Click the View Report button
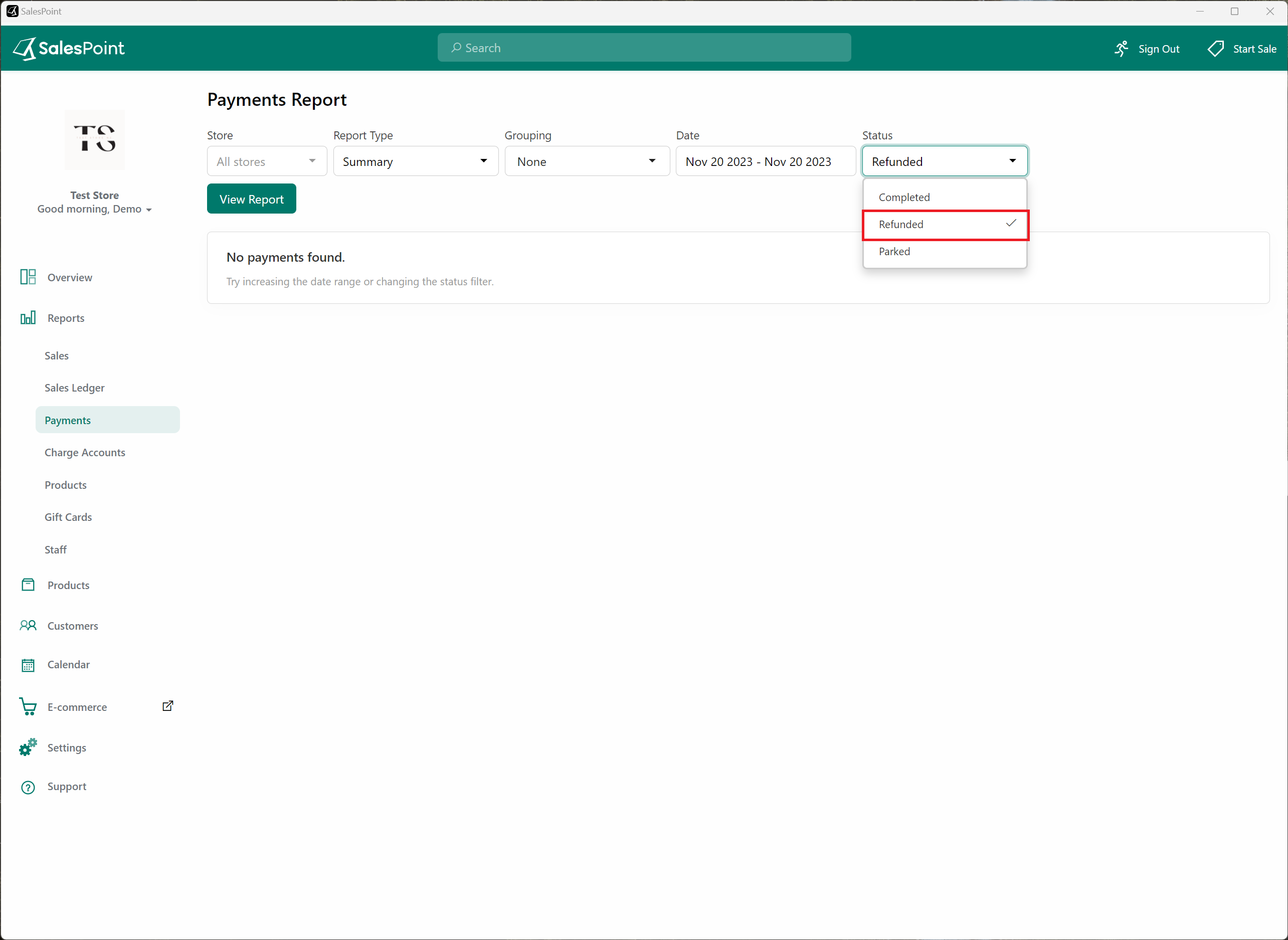This screenshot has width=1288, height=940. coord(252,199)
